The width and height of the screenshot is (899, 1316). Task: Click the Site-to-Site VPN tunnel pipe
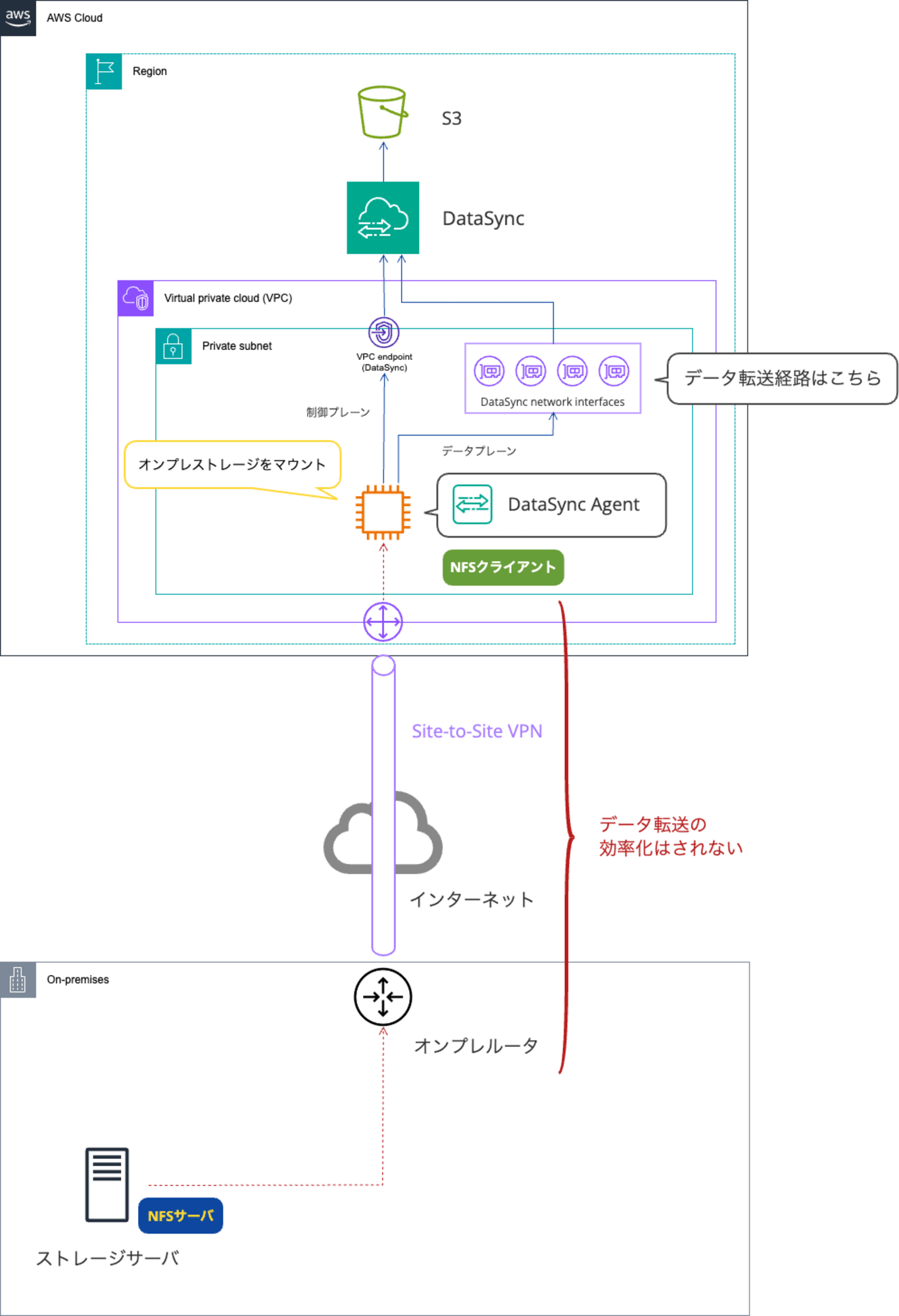383,805
